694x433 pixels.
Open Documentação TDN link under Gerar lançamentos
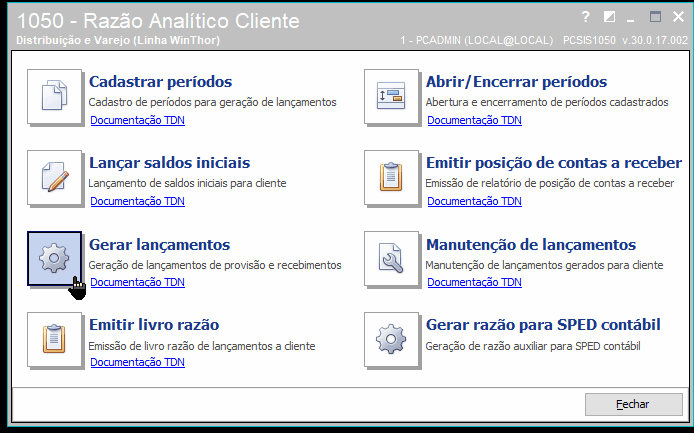[138, 282]
